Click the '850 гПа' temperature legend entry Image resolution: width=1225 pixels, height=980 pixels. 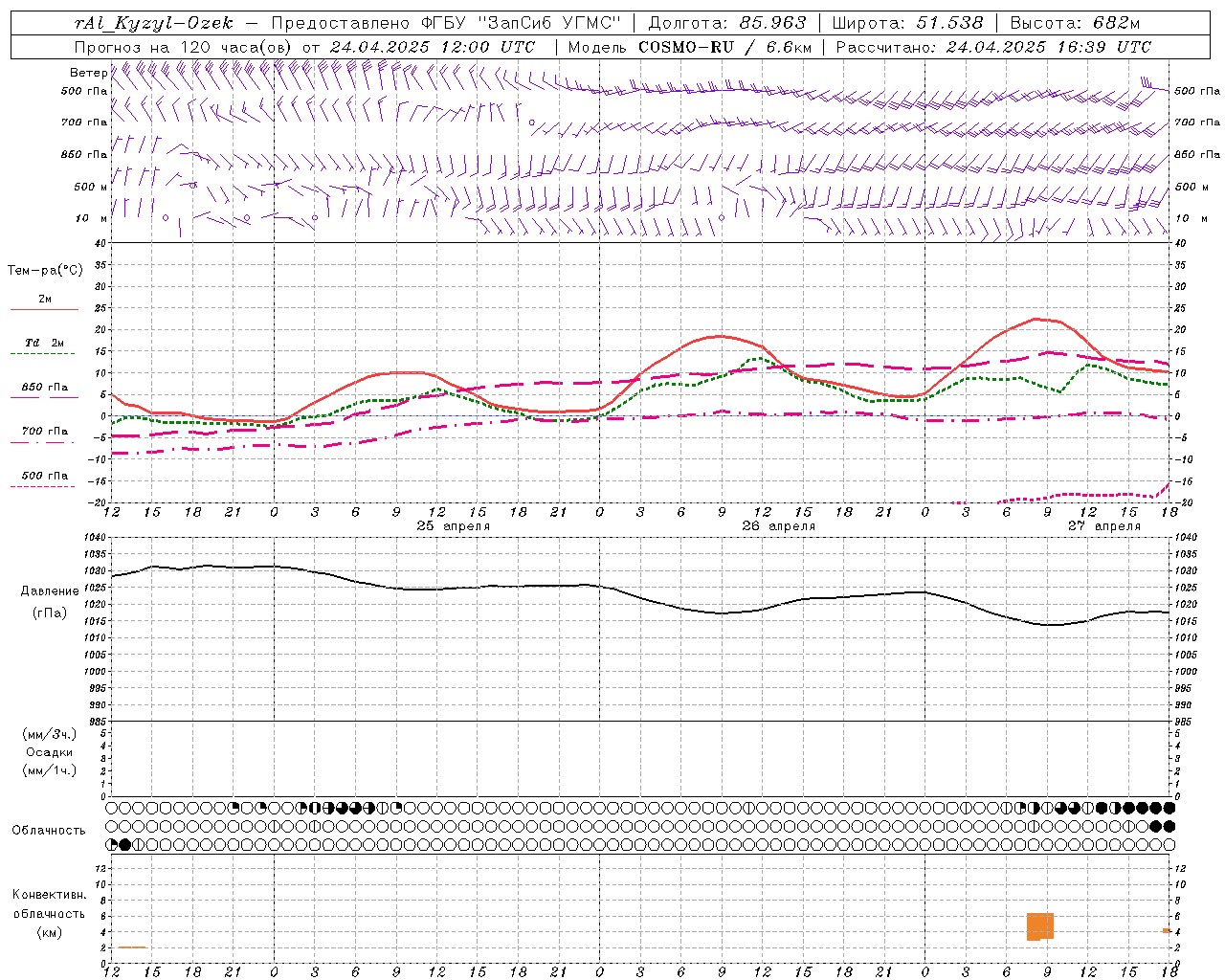pyautogui.click(x=44, y=388)
